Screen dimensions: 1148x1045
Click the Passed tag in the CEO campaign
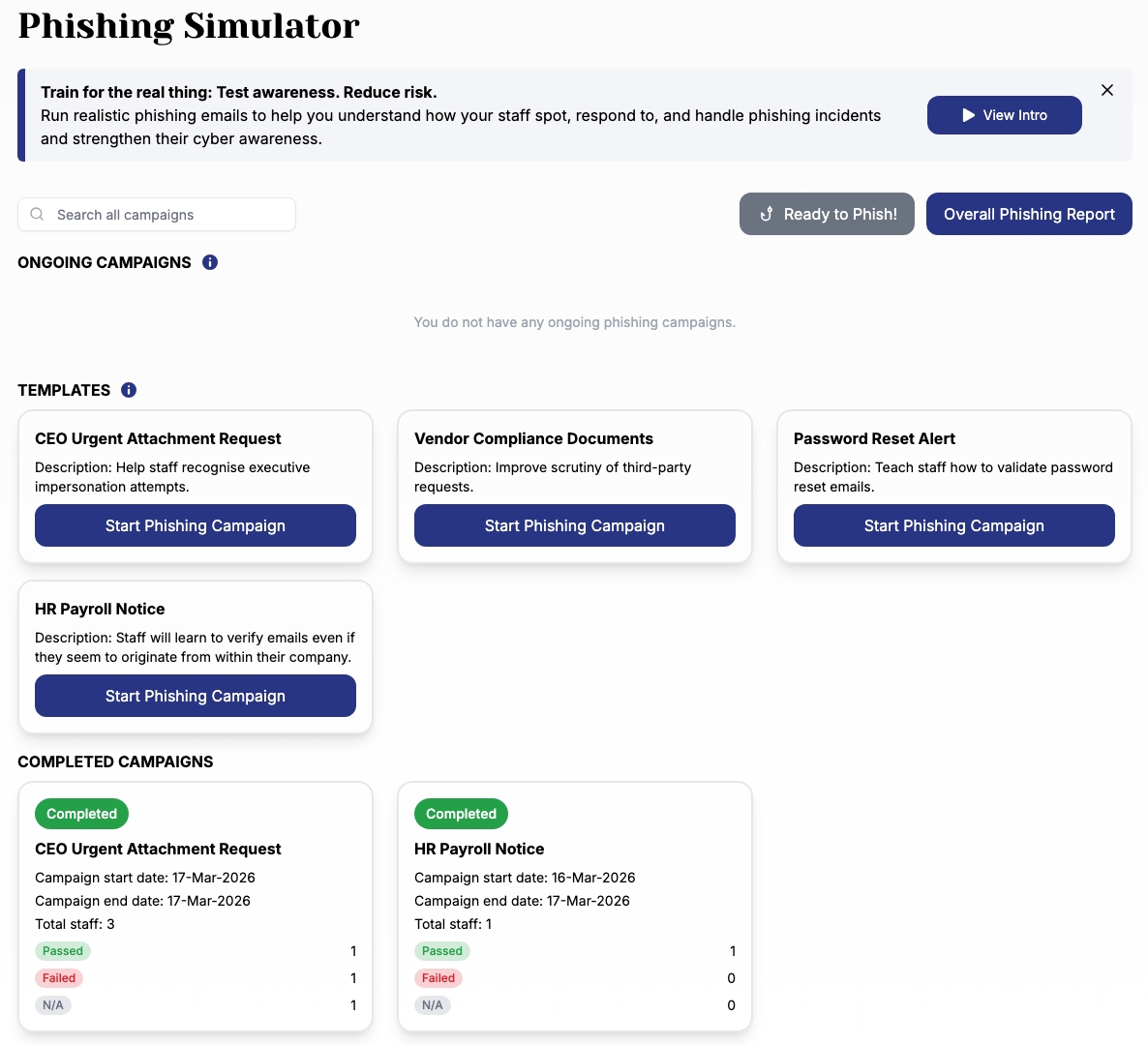(63, 951)
